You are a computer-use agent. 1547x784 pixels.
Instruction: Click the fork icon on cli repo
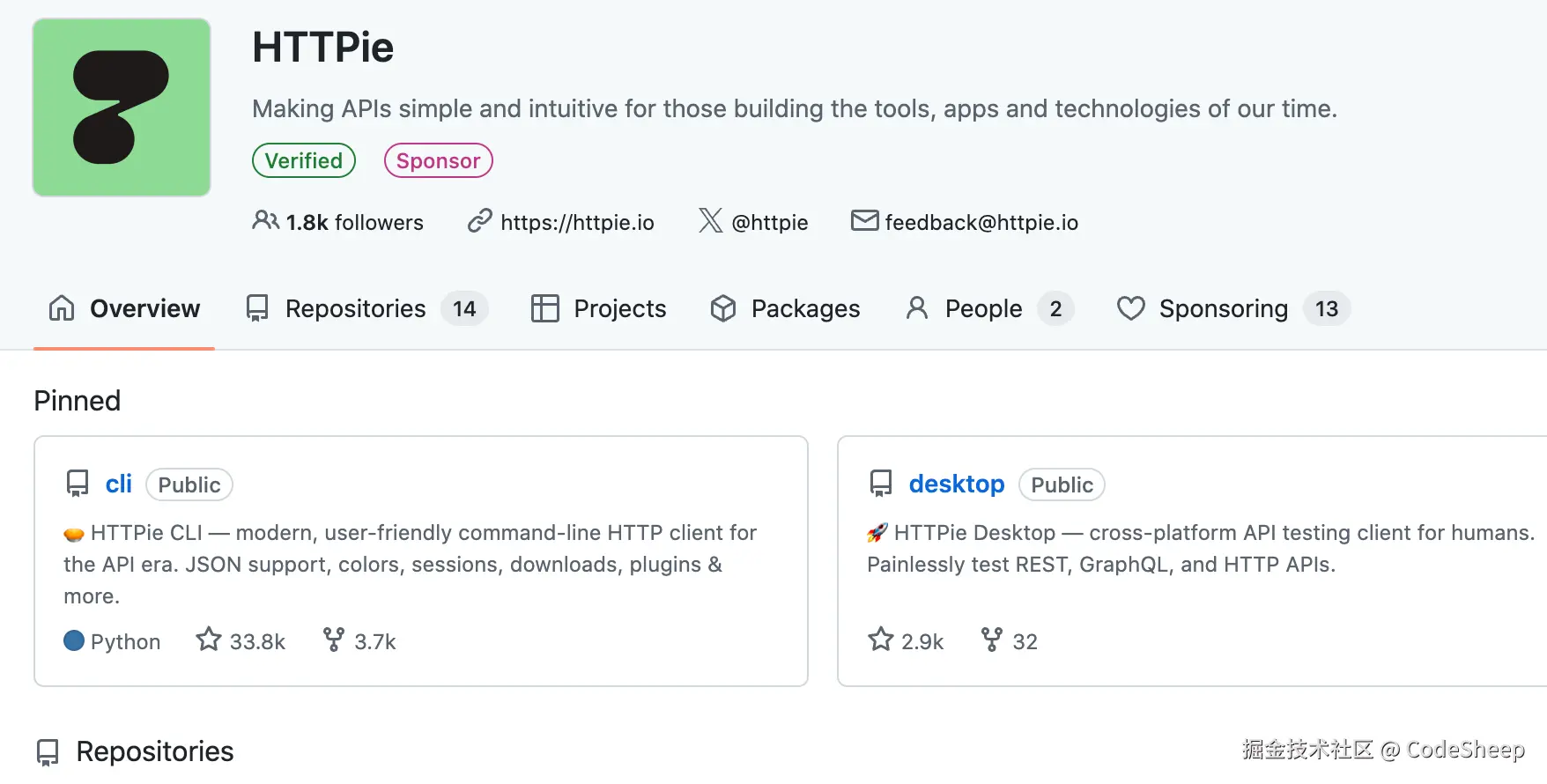coord(334,639)
